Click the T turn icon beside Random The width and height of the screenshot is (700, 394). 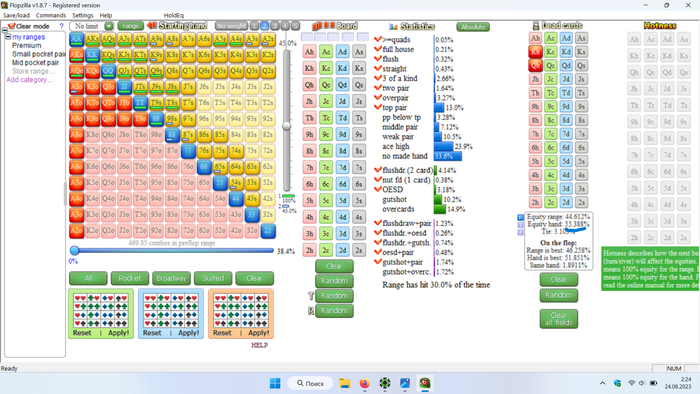click(x=311, y=296)
